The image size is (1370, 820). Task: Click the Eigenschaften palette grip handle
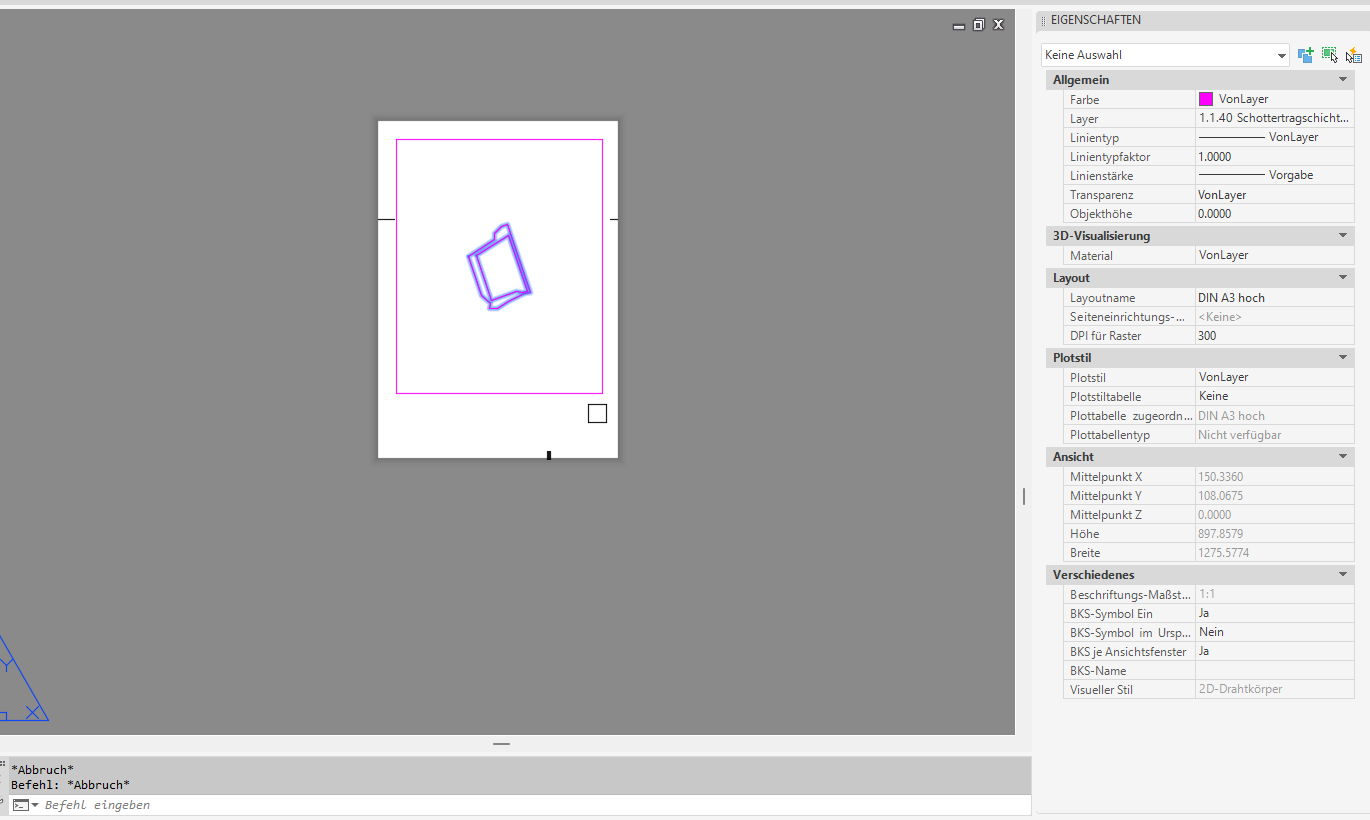[1043, 20]
